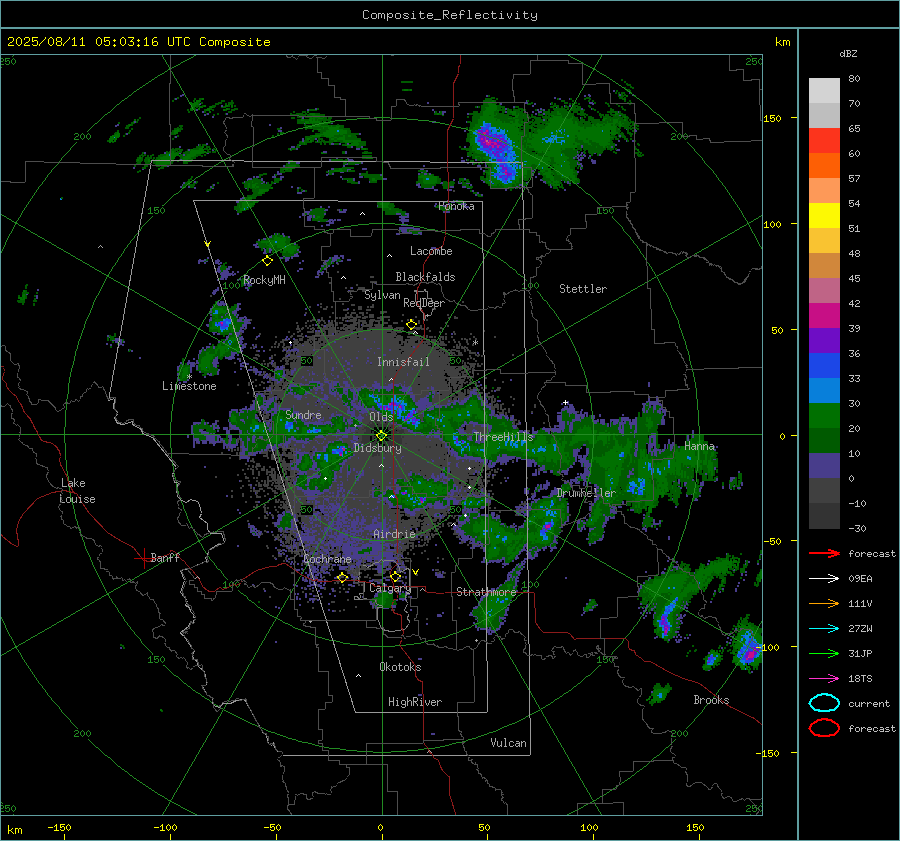This screenshot has width=900, height=841.
Task: Click the Cochrane label
Action: click(x=327, y=559)
